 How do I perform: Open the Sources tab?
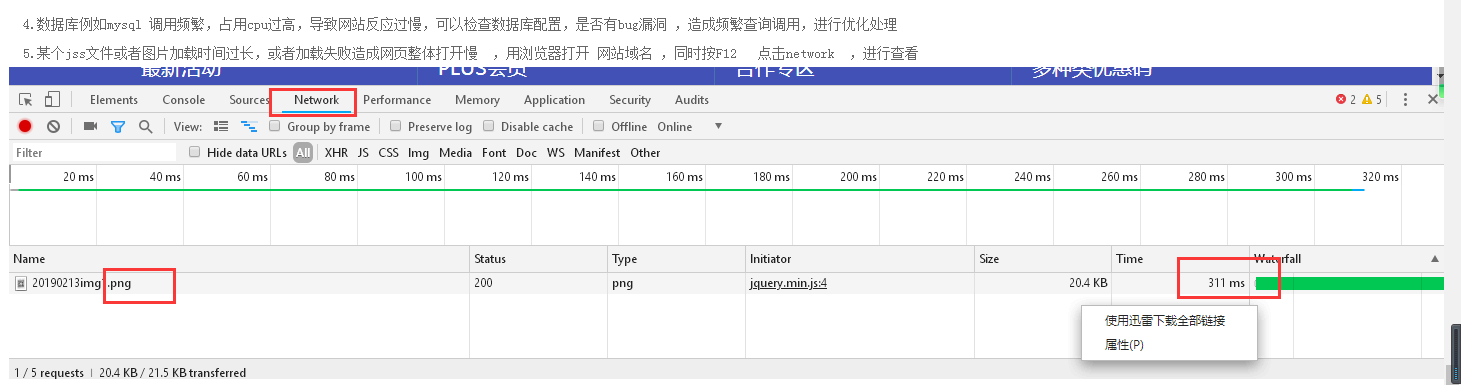249,100
